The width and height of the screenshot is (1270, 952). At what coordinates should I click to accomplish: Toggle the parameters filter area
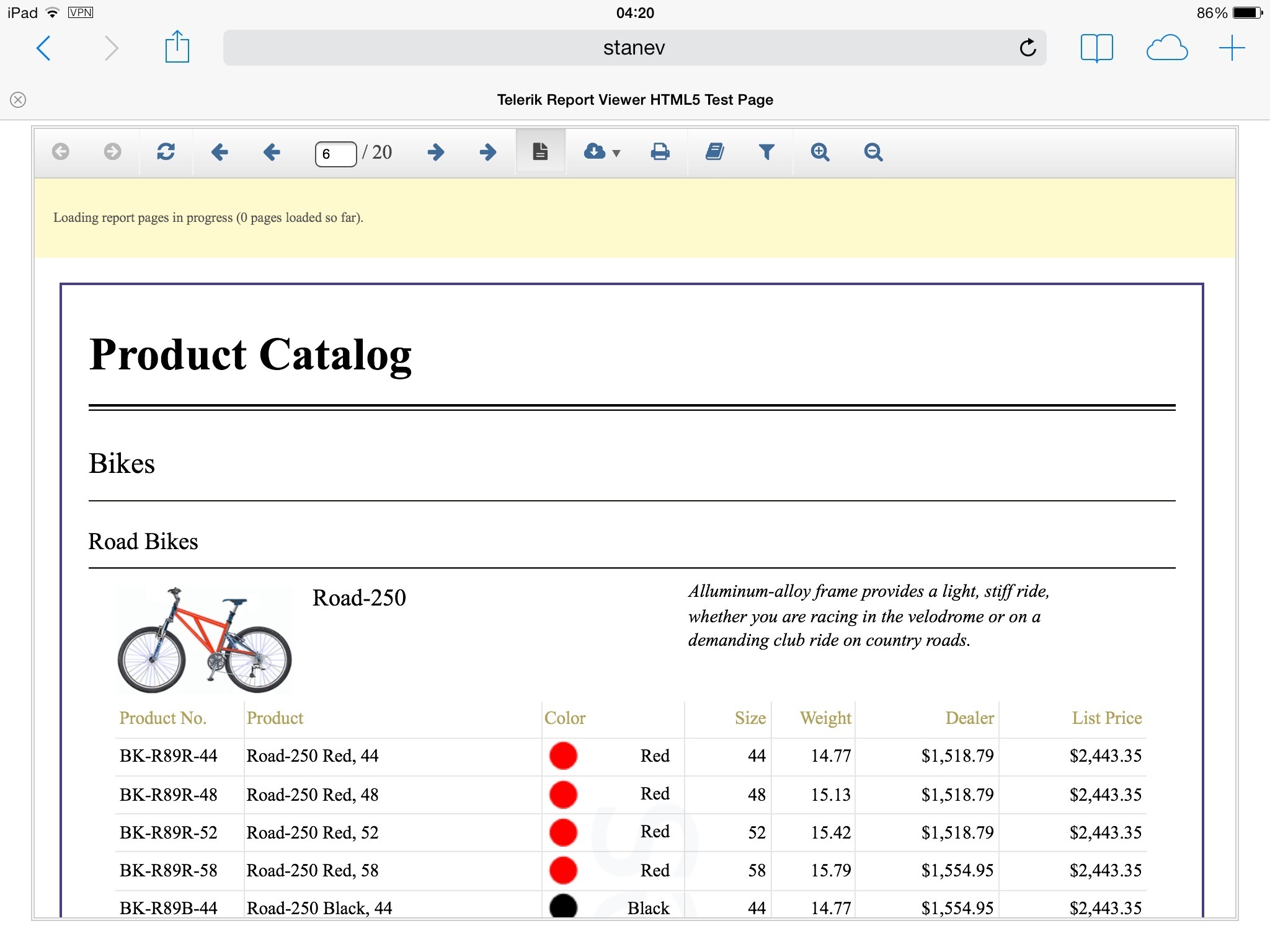click(x=766, y=152)
